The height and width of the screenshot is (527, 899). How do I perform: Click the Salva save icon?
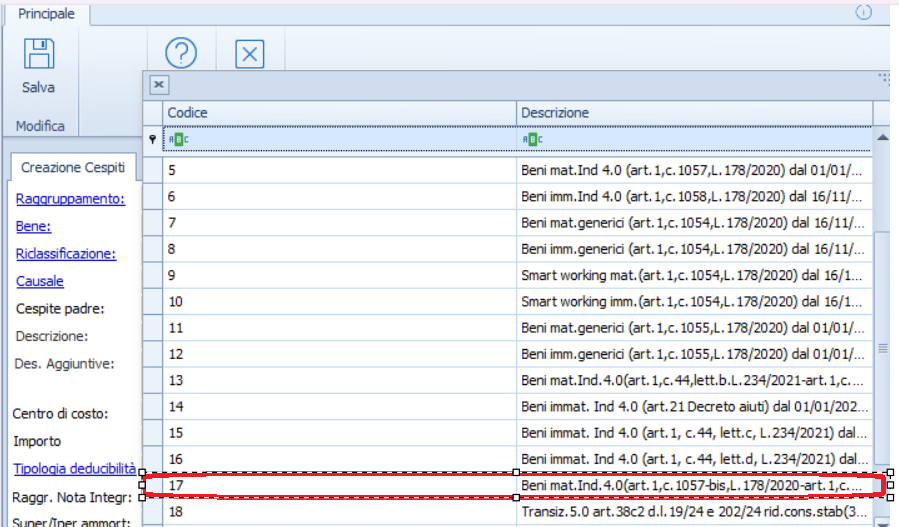coord(38,55)
